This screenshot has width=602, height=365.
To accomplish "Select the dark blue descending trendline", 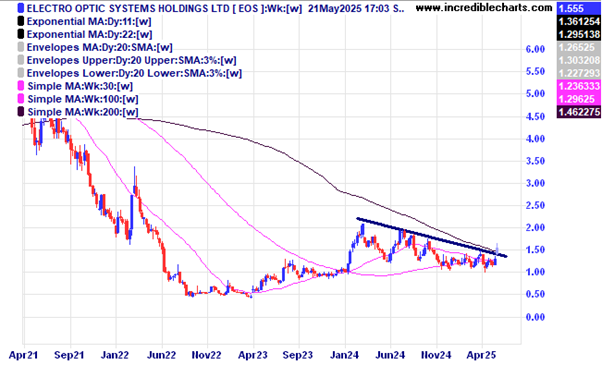I will (432, 237).
